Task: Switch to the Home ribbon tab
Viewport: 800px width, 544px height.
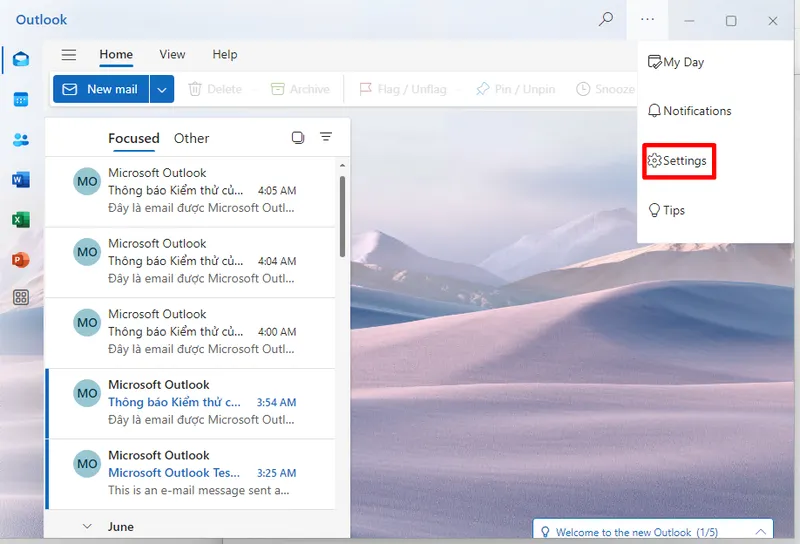Action: [x=116, y=55]
